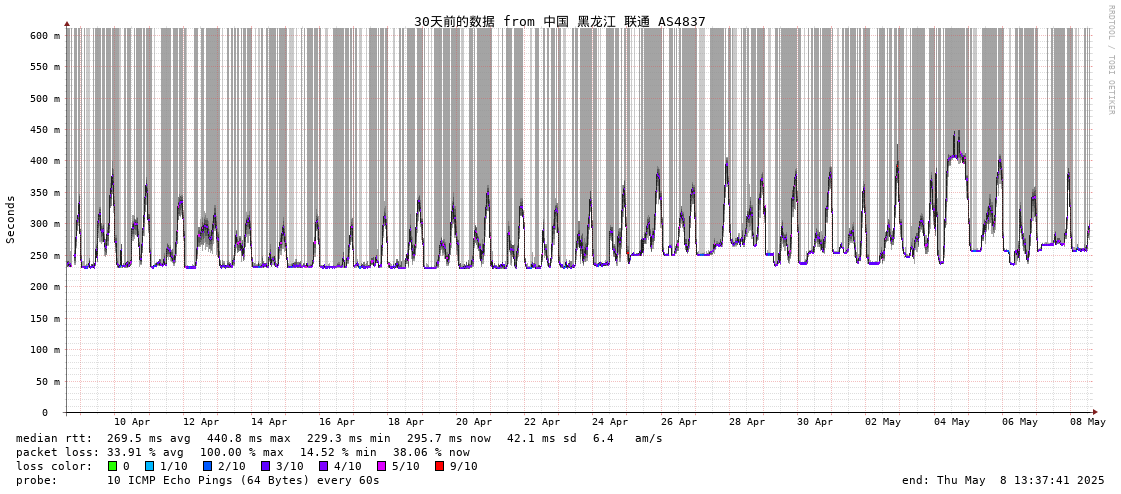Click the '12 Apr' x-axis label
1121x494 pixels.
click(x=201, y=422)
